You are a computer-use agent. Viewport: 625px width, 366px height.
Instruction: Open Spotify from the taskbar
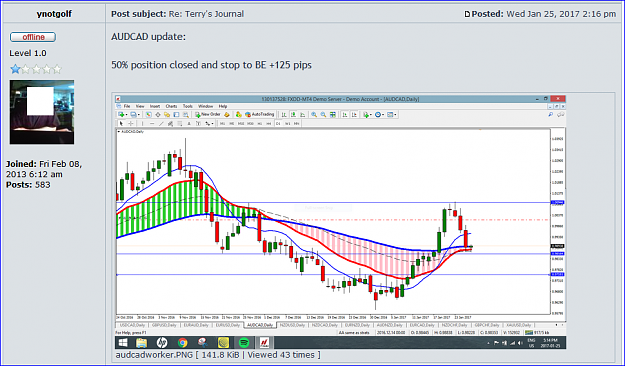[244, 342]
